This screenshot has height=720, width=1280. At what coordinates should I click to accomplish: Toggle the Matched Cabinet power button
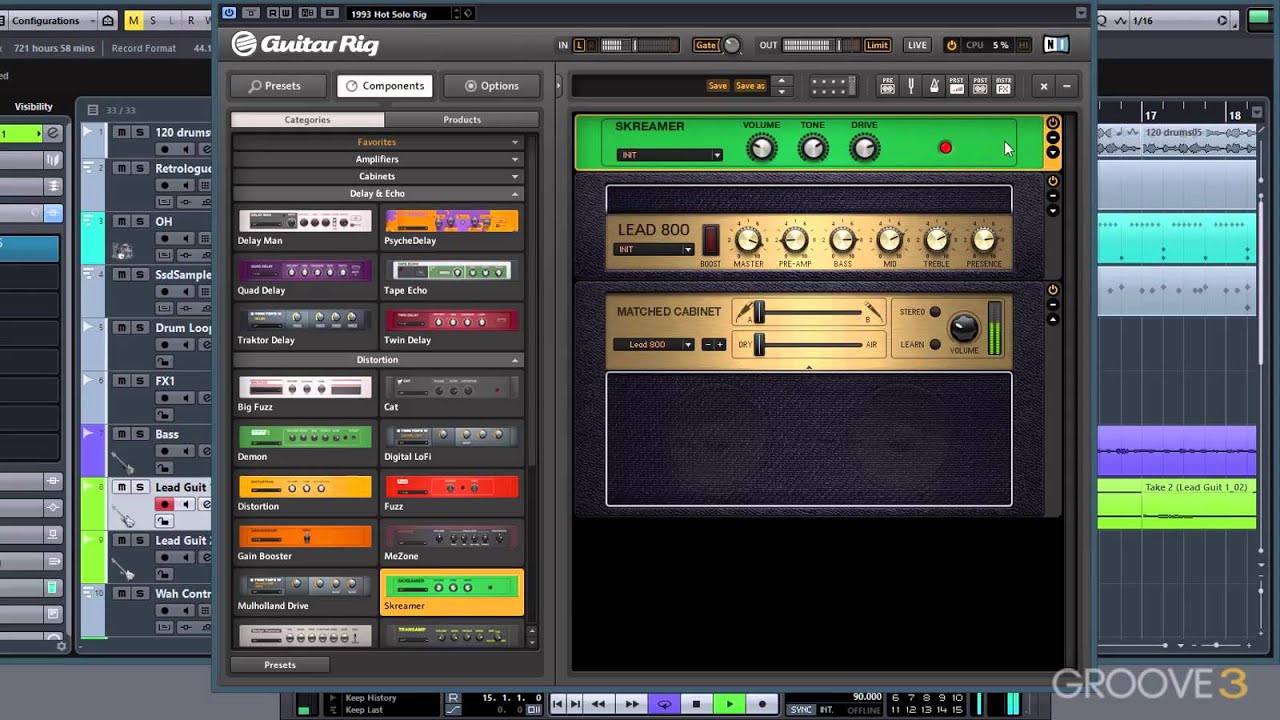point(1053,290)
